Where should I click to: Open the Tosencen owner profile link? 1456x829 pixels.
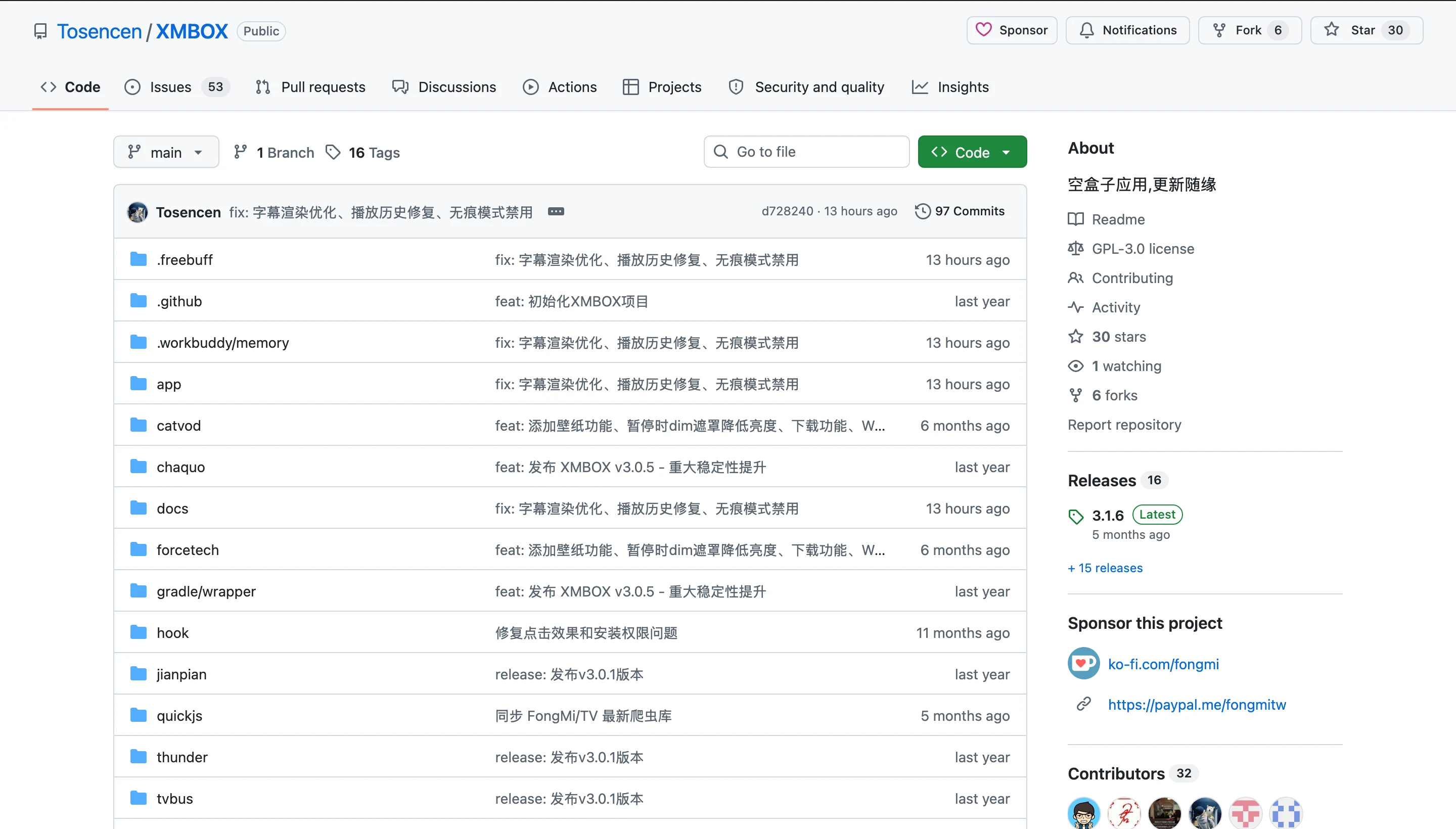(x=99, y=31)
